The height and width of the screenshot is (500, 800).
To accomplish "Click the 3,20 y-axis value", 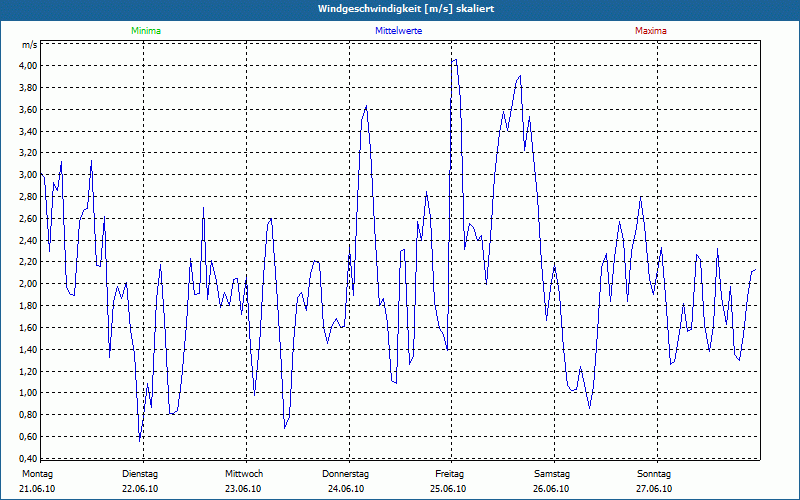I will coord(29,153).
